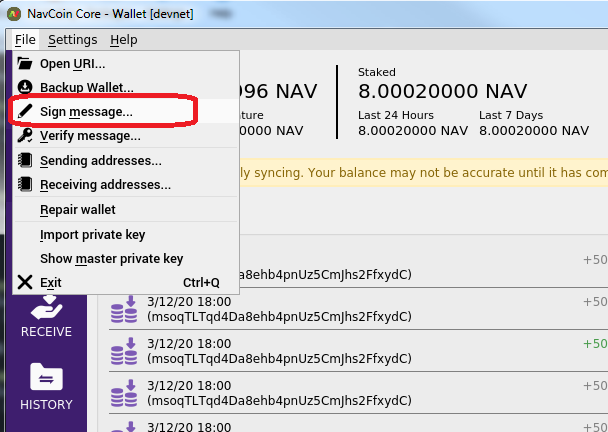Screen dimensions: 608x432
Task: Open the RECEIVE sidebar page
Action: pos(46,316)
